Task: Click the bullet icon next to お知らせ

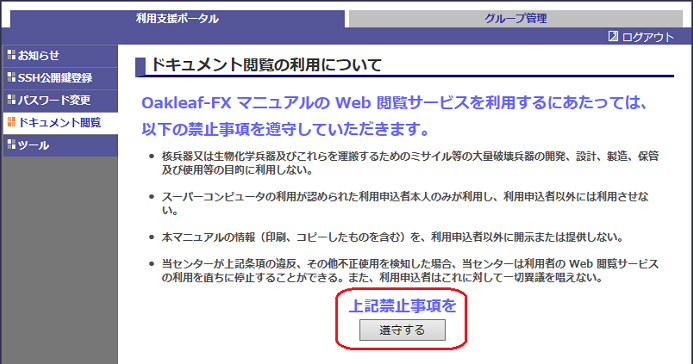Action: [11, 55]
